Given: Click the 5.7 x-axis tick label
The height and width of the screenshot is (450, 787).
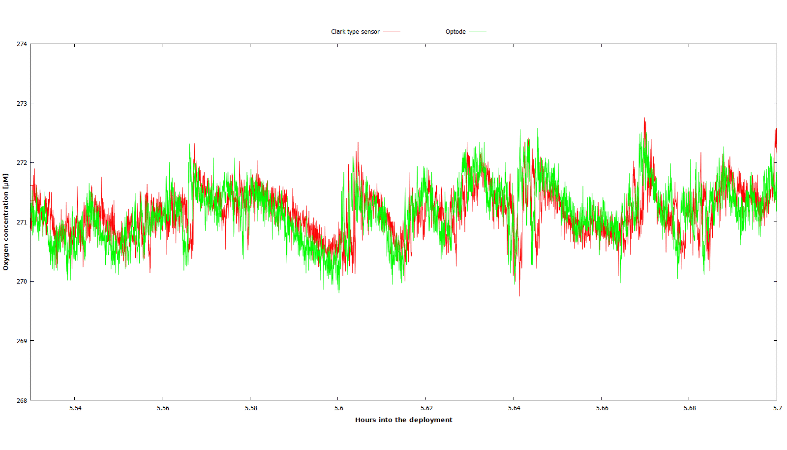Looking at the screenshot, I should (x=775, y=408).
